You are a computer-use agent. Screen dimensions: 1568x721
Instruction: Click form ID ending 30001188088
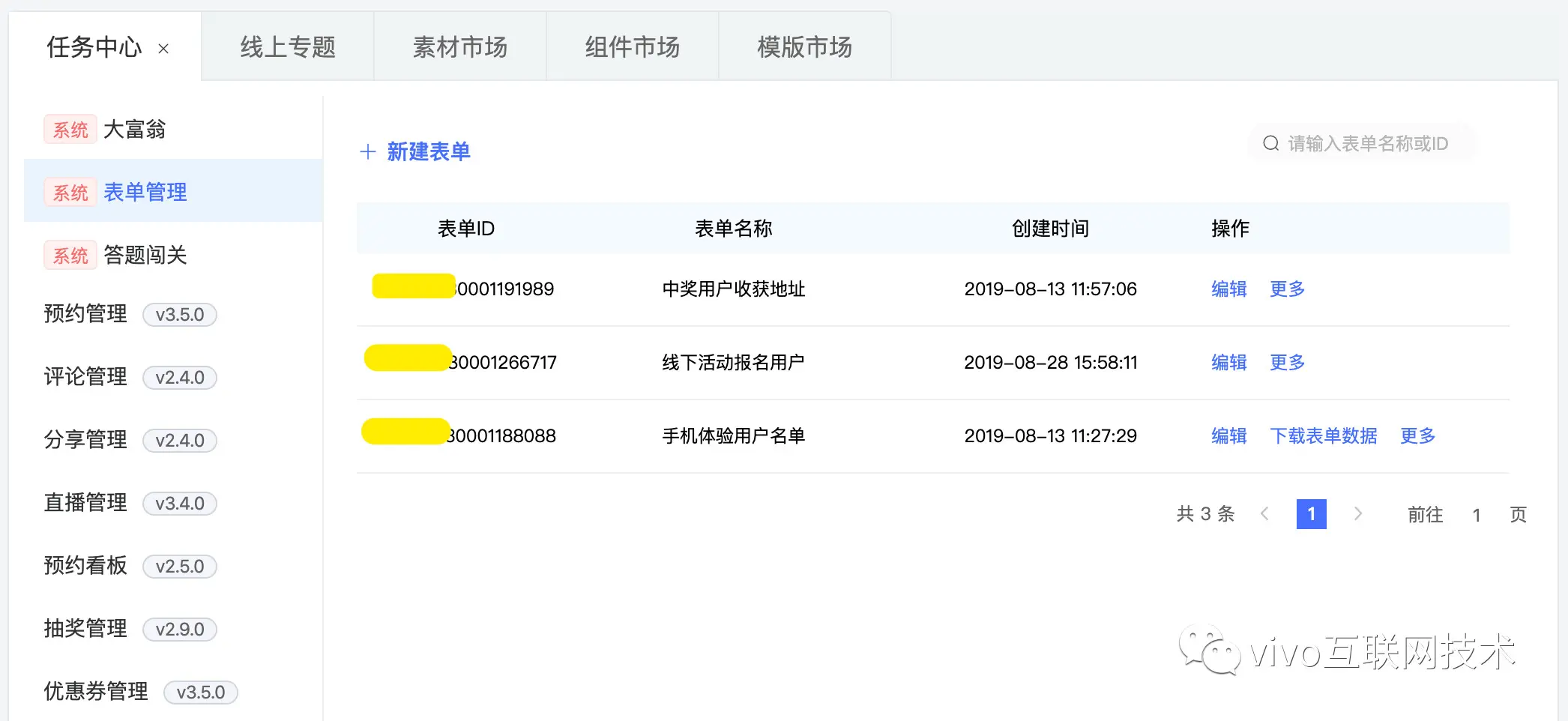[501, 435]
